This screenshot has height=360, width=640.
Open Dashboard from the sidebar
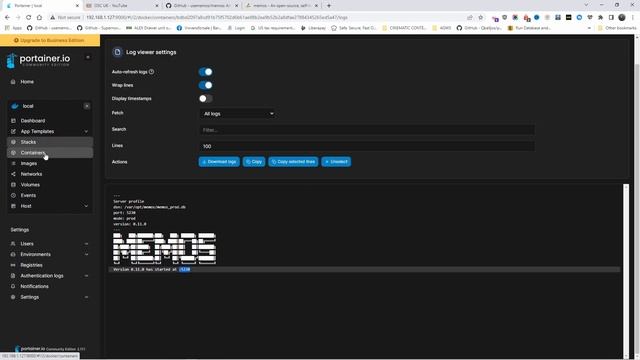(x=33, y=121)
